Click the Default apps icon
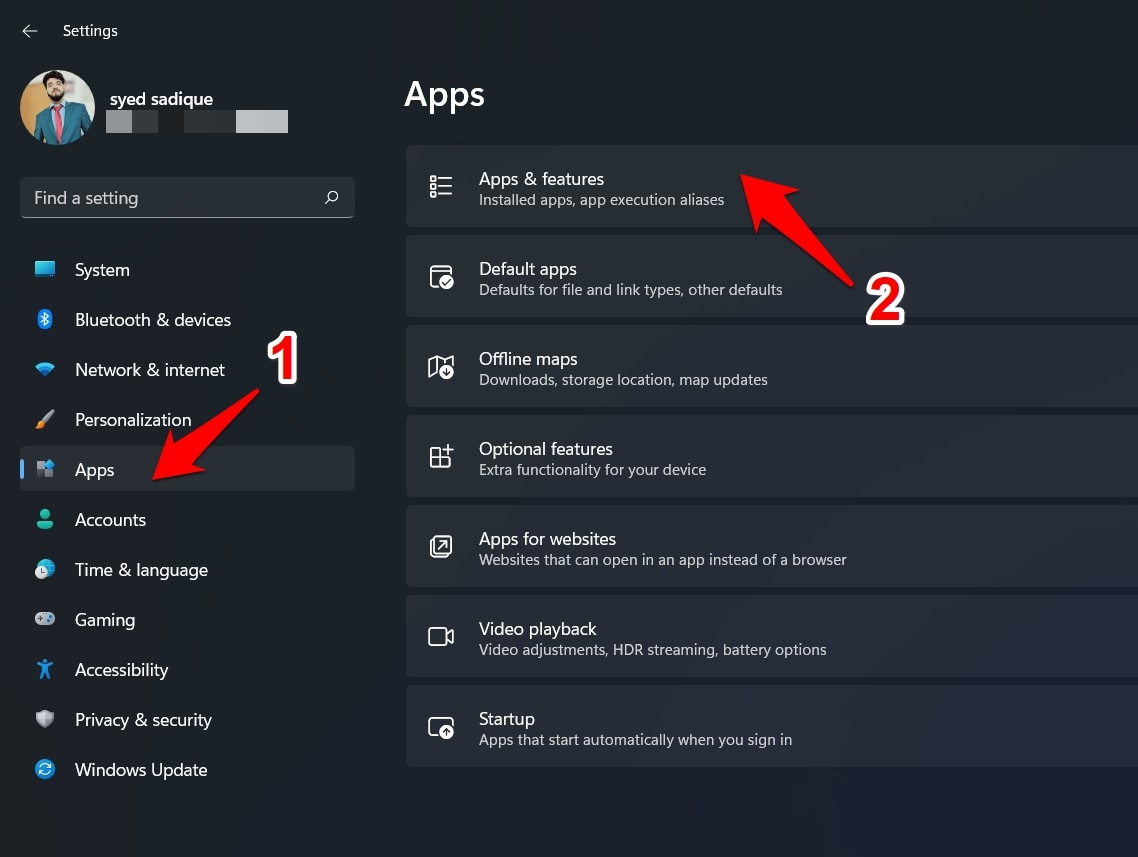Image resolution: width=1138 pixels, height=857 pixels. point(441,277)
